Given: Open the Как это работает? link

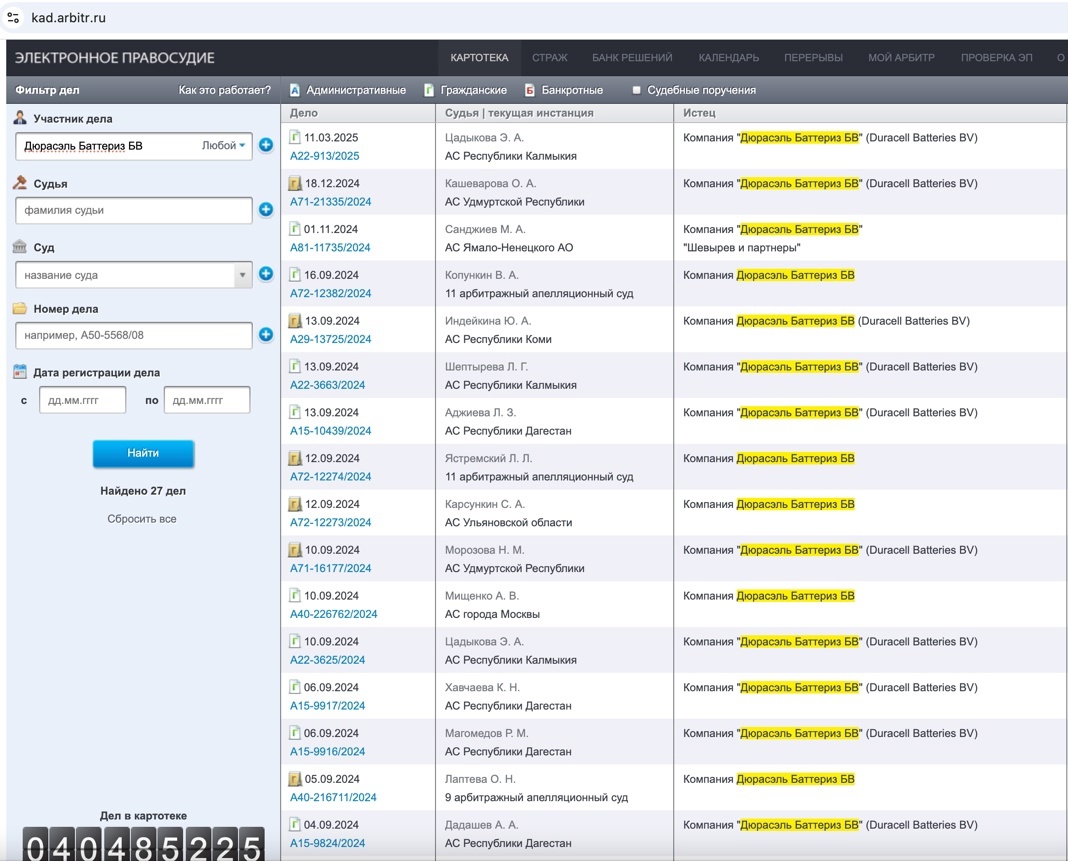Looking at the screenshot, I should tap(225, 90).
